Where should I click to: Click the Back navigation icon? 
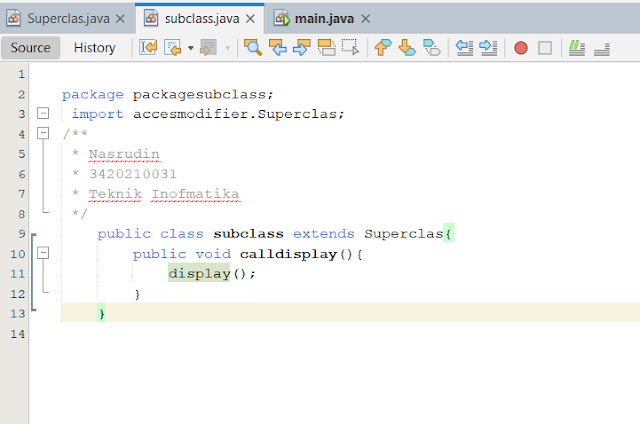point(173,48)
